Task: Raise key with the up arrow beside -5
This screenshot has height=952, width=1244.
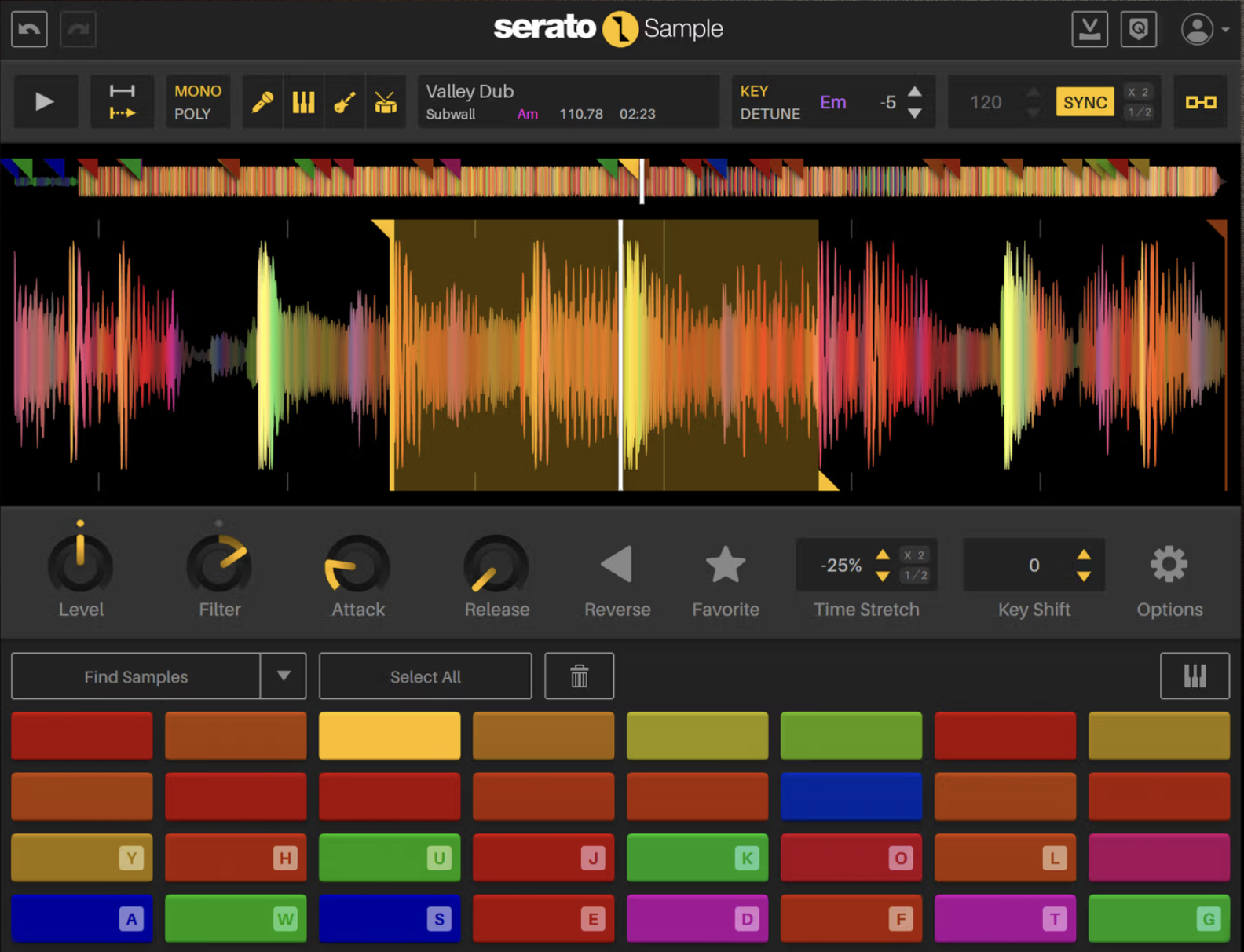Action: [x=915, y=91]
